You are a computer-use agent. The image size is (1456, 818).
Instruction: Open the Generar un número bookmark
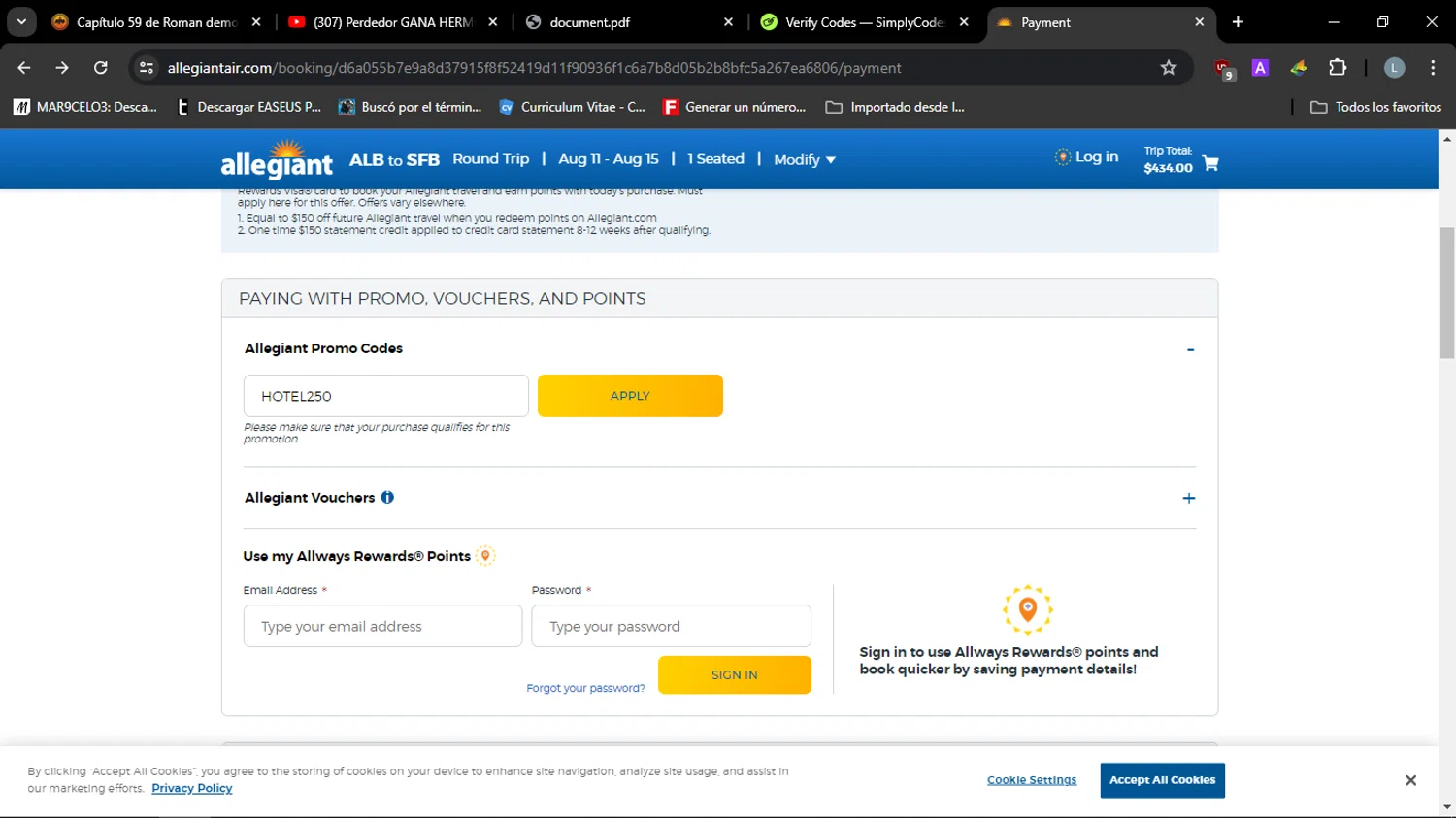coord(735,107)
